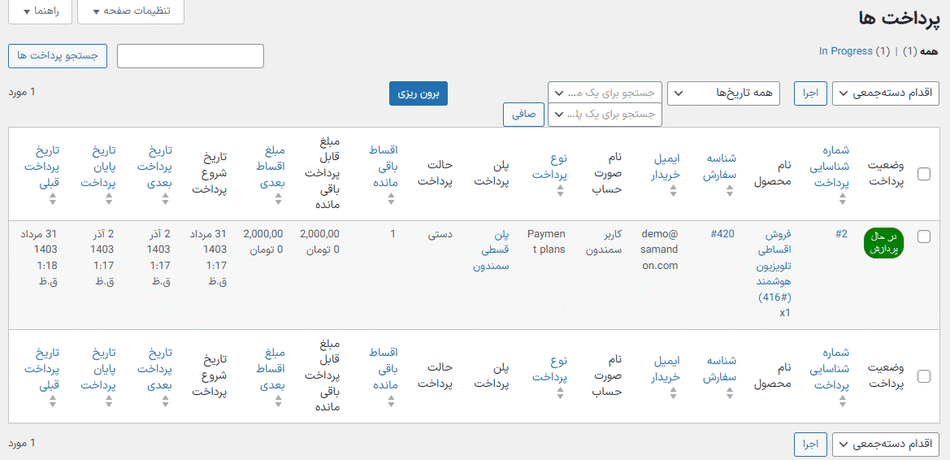Click the Payment plans type cell

(546, 242)
